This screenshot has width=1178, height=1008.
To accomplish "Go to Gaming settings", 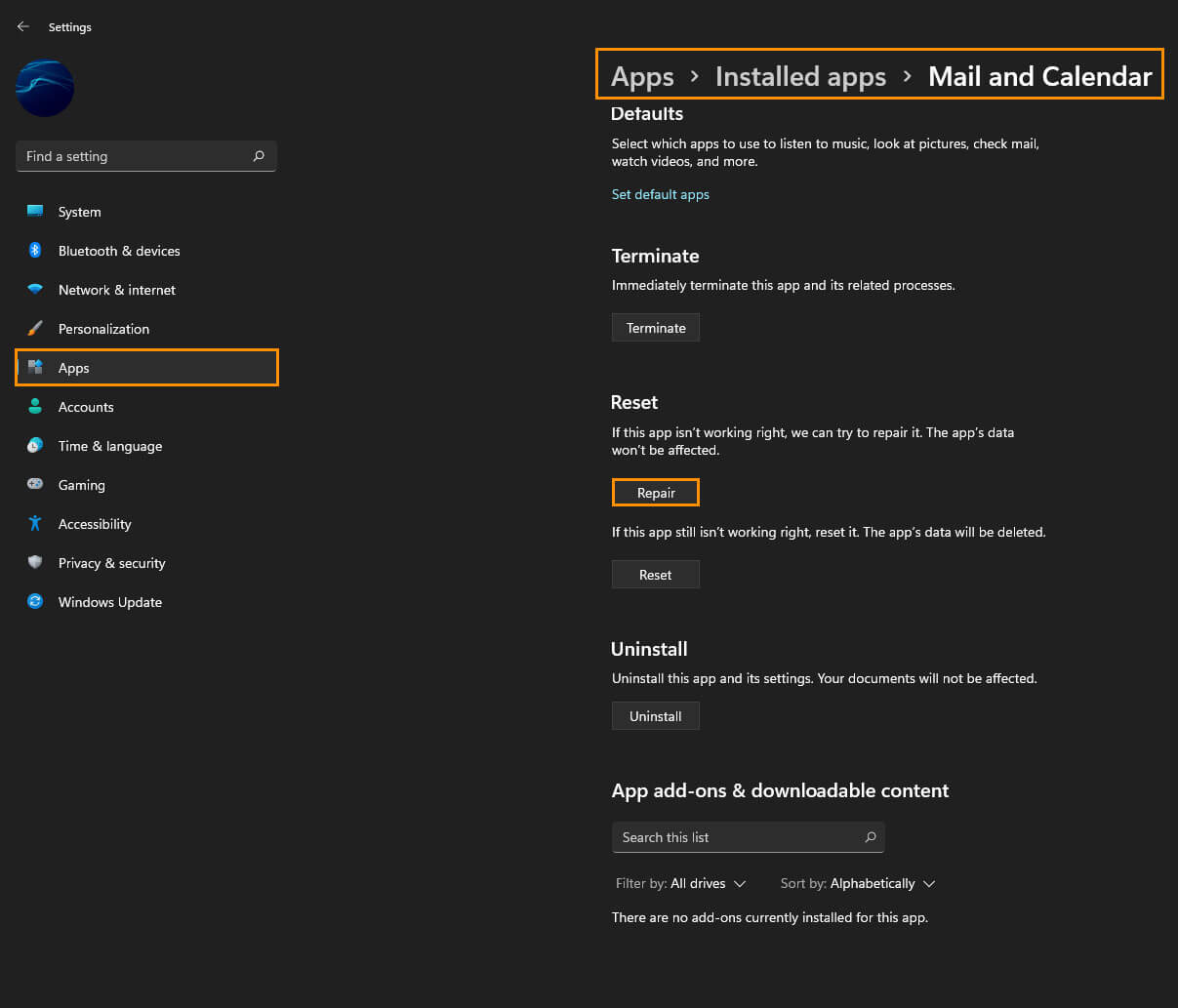I will point(146,485).
